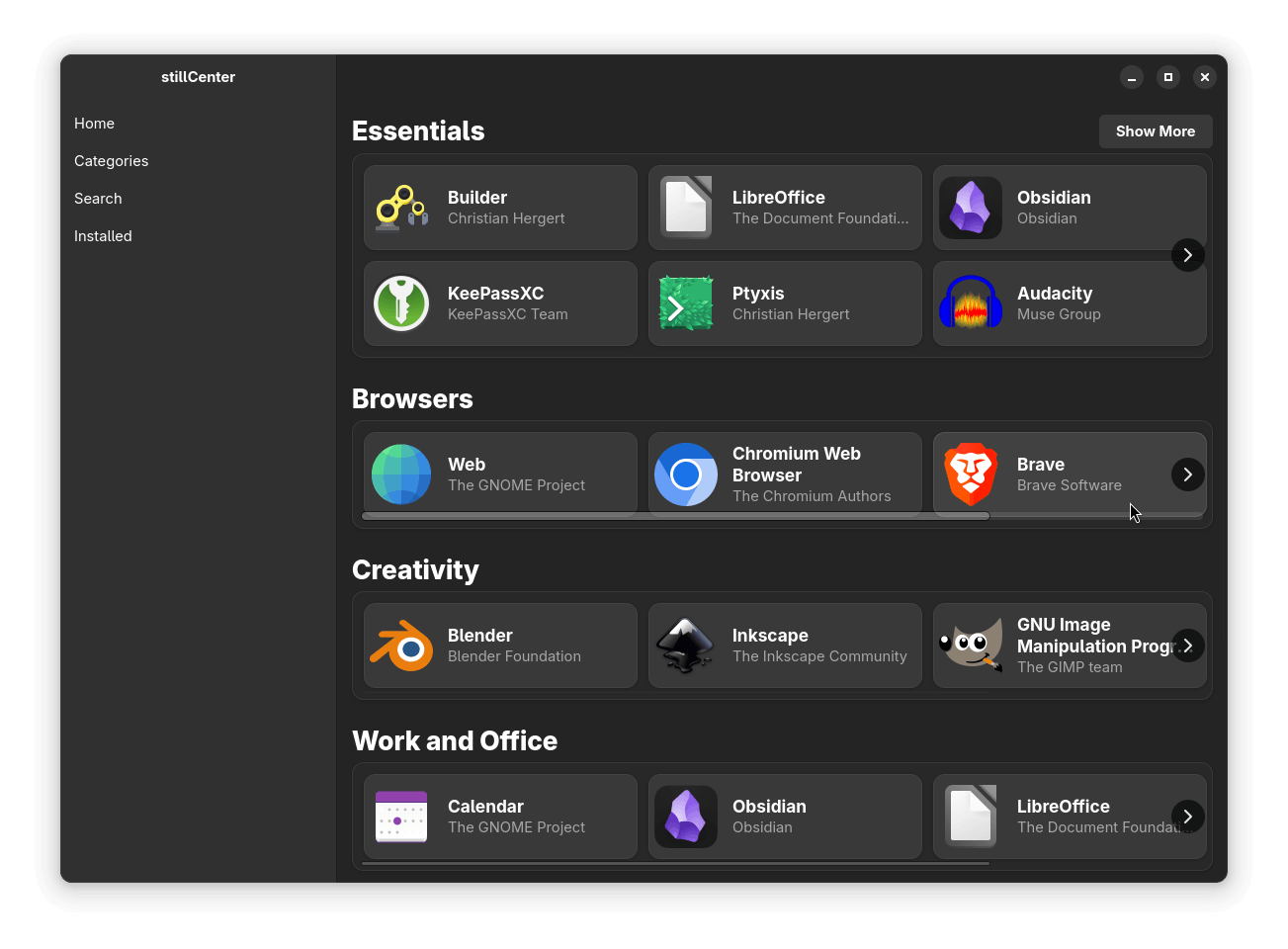Show next Work and Office apps

coord(1188,817)
